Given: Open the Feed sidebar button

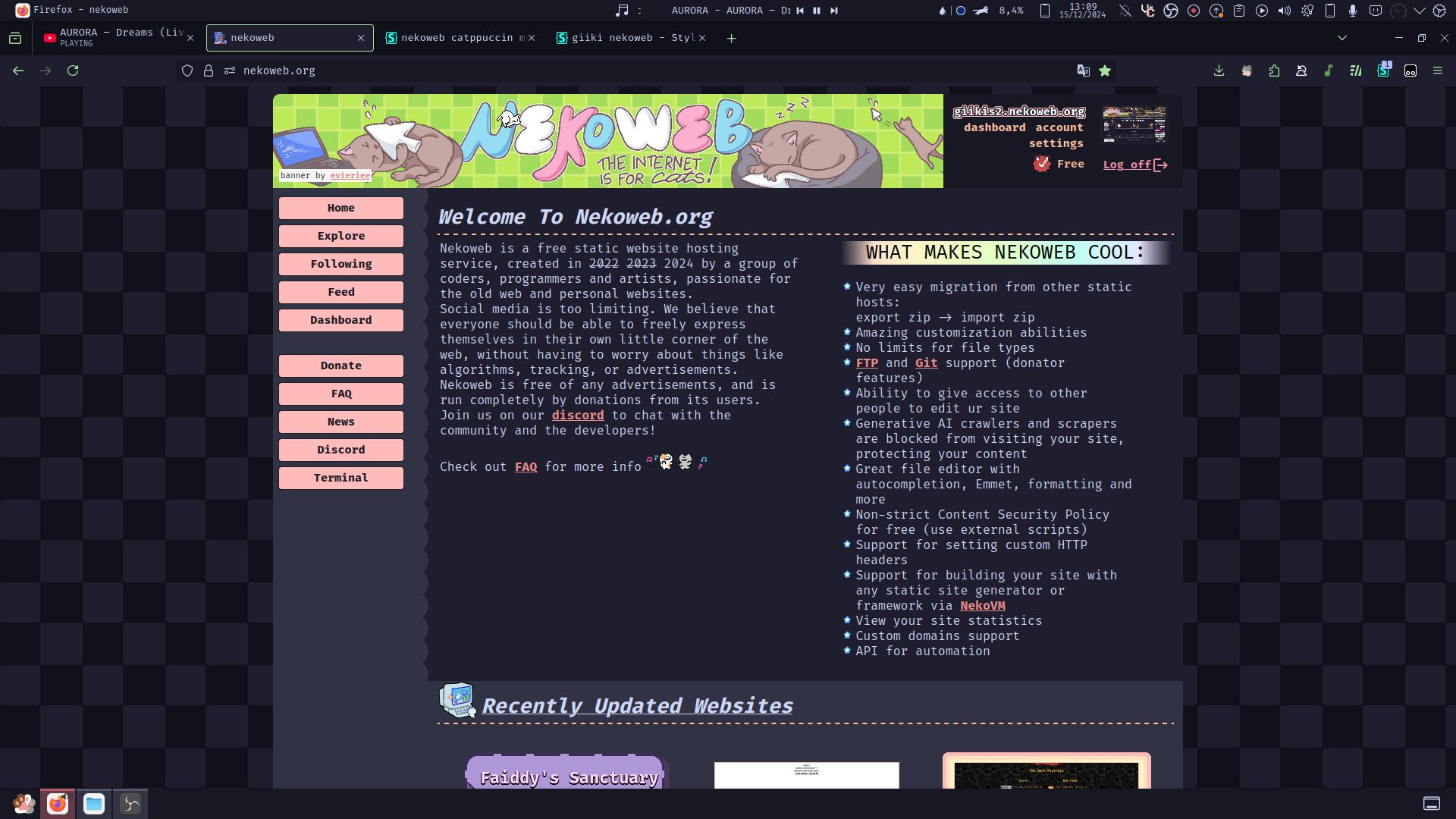Looking at the screenshot, I should 341,292.
